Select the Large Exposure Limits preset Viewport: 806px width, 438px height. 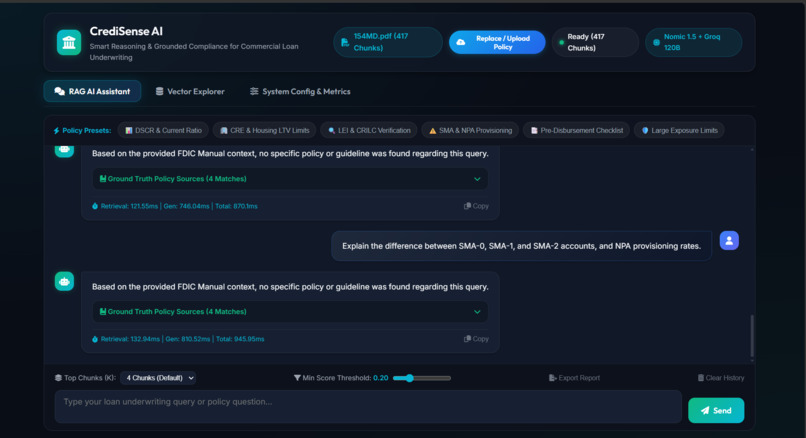tap(679, 131)
